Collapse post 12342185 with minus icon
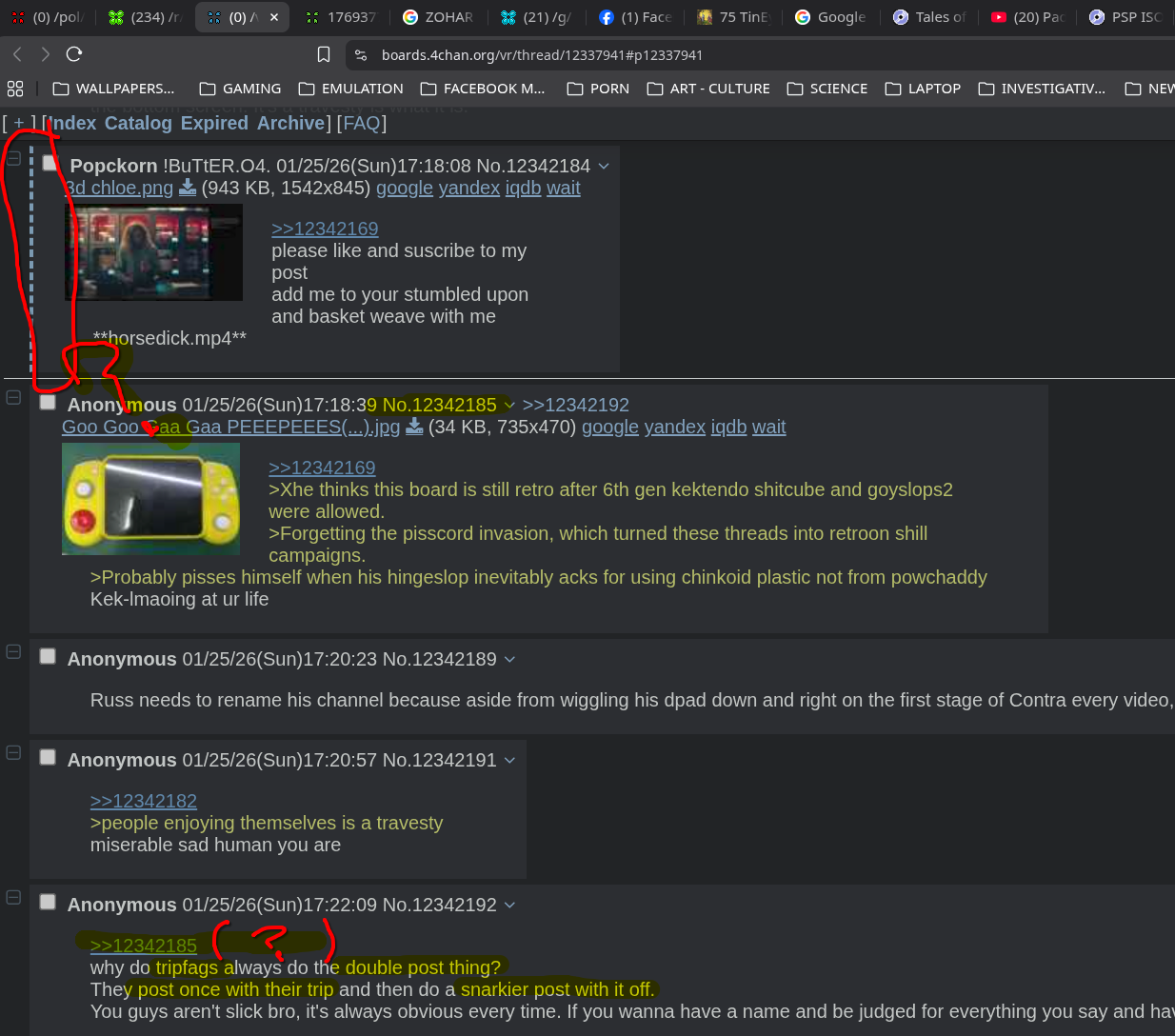Screen dimensions: 1175x1036 point(13,397)
